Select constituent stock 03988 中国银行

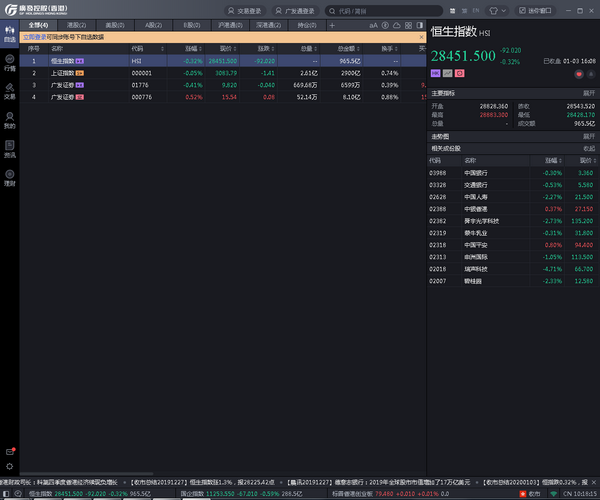513,173
